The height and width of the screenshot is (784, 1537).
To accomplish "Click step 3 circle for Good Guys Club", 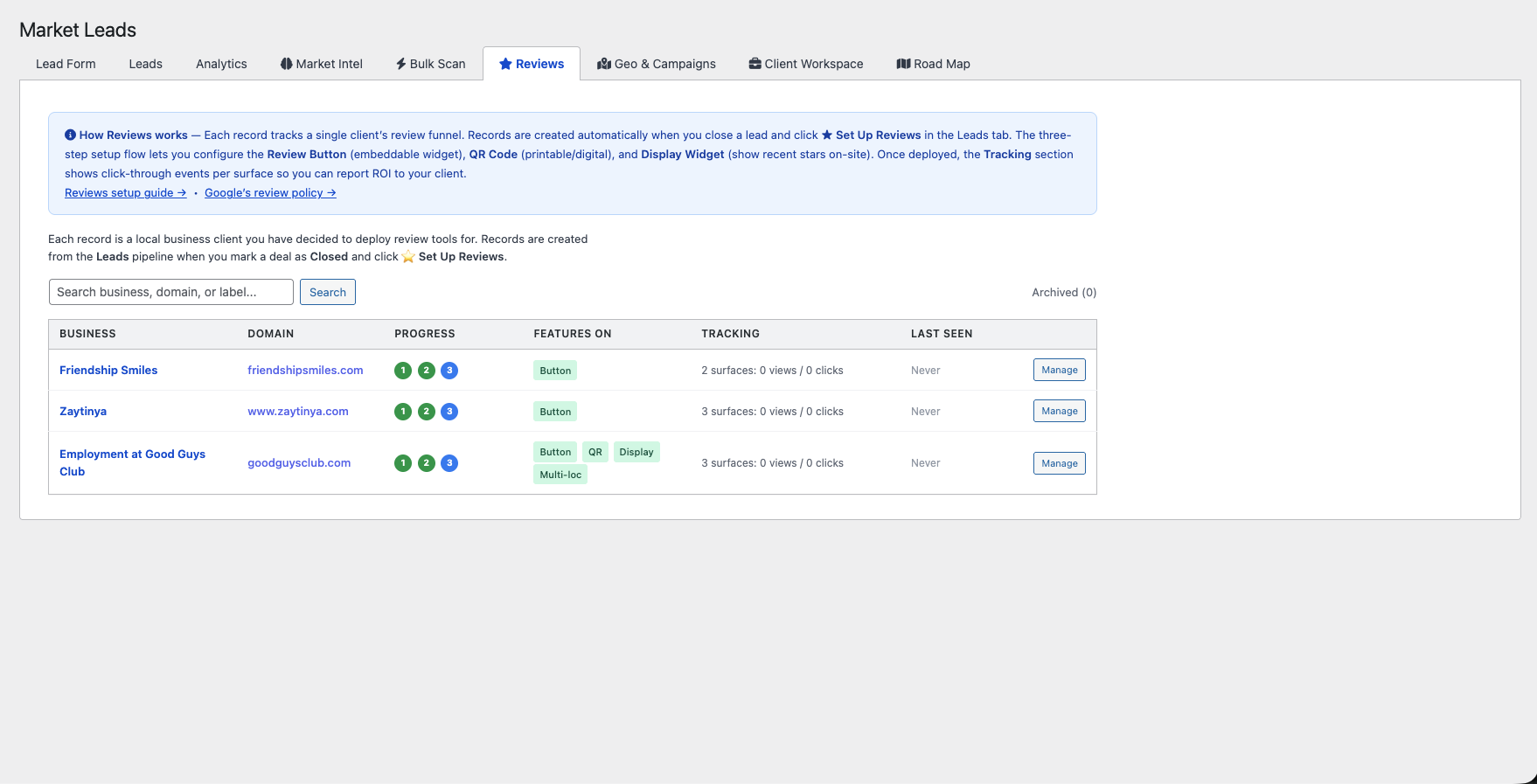I will pyautogui.click(x=449, y=463).
